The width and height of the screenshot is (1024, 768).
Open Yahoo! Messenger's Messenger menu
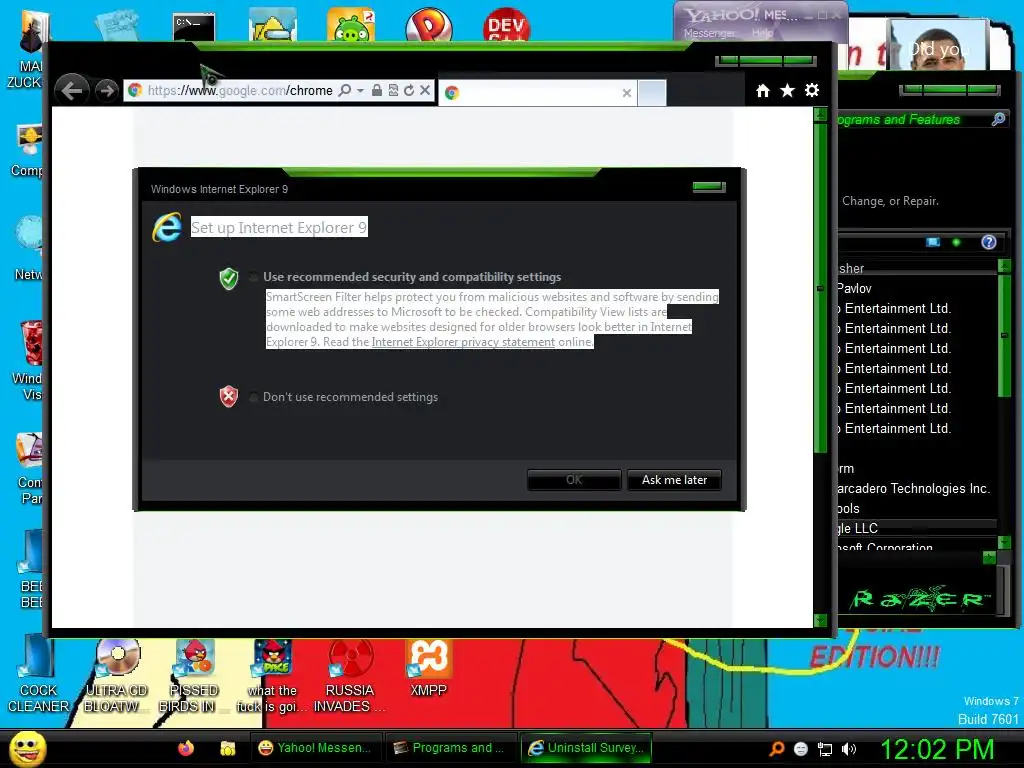click(x=709, y=33)
